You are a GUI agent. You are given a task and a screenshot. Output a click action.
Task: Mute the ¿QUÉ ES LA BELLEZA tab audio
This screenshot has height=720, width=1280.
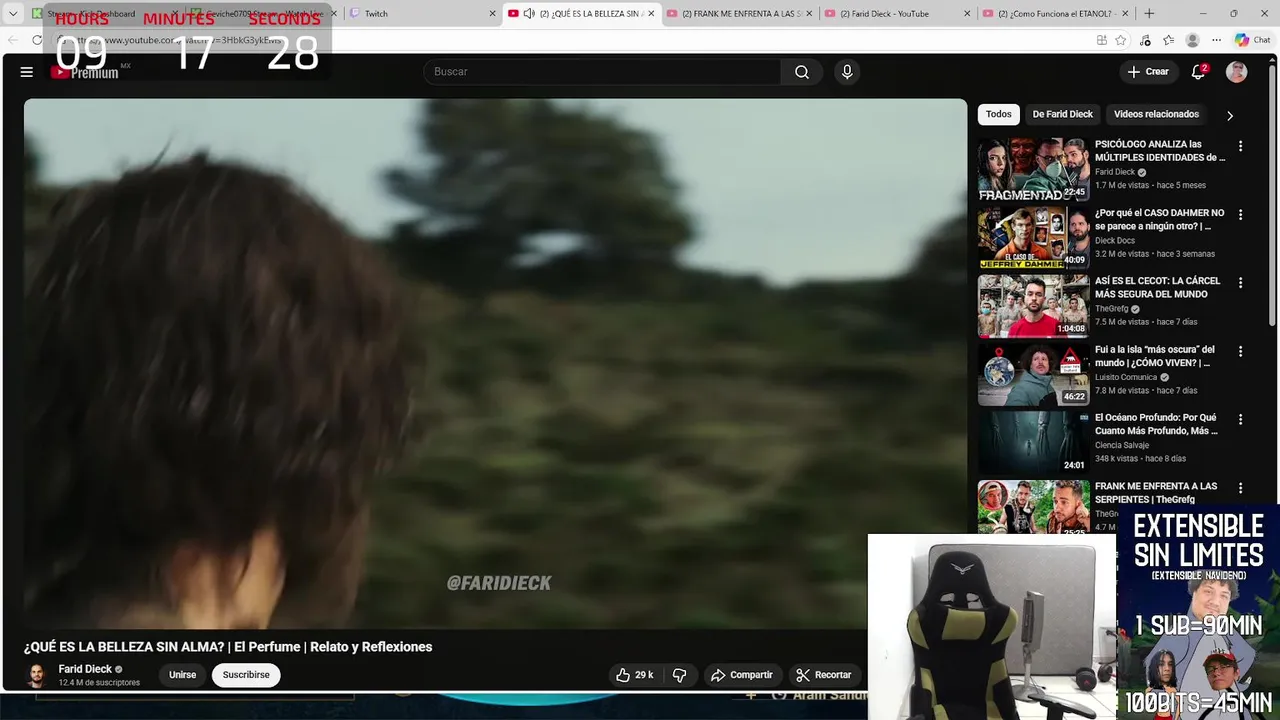pos(529,14)
